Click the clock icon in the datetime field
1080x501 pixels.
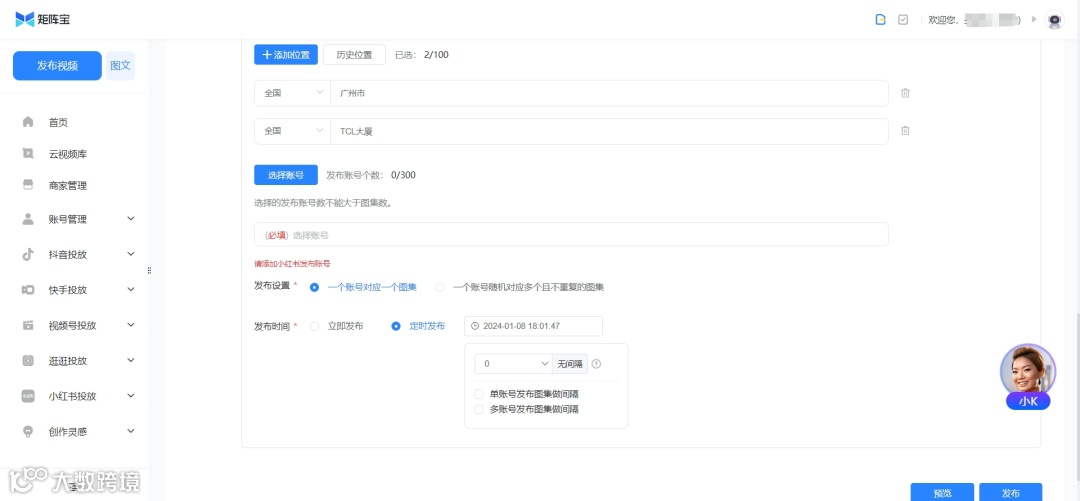coord(475,326)
